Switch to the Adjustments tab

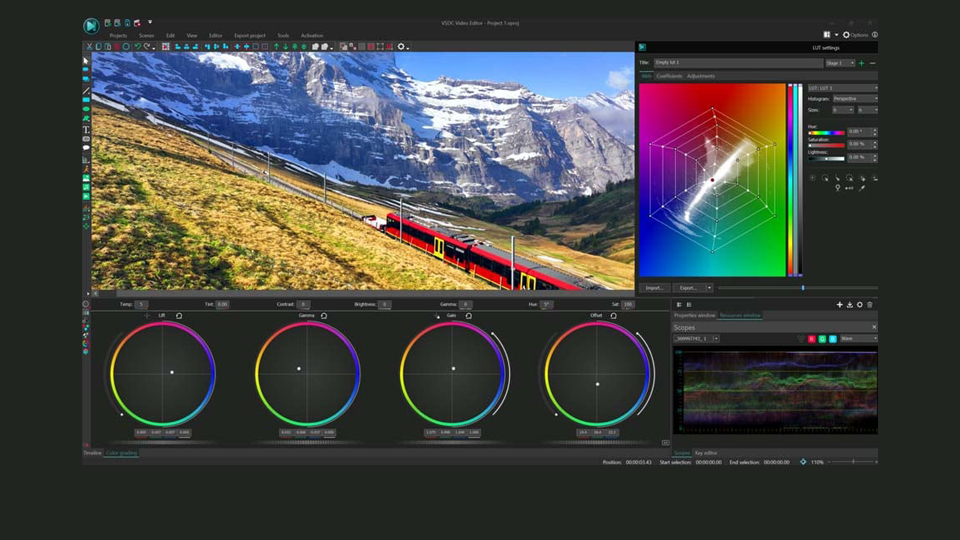701,77
